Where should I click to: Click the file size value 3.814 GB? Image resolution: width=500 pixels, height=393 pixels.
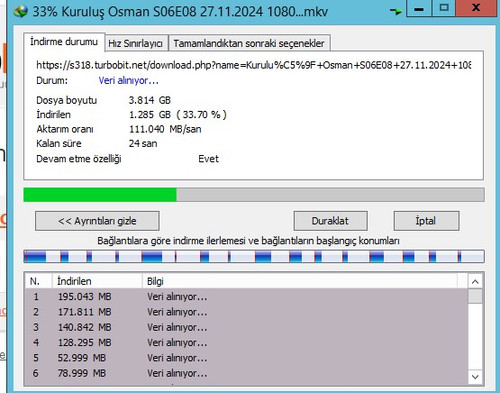(x=150, y=100)
